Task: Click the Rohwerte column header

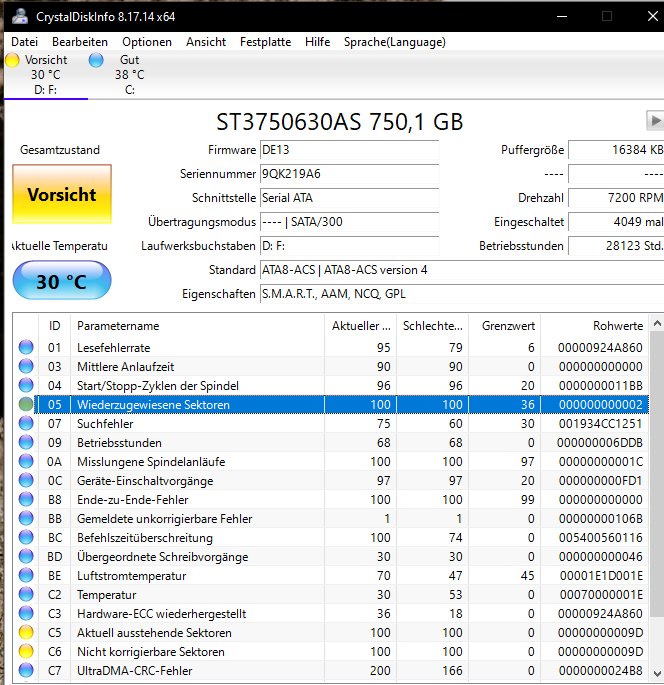Action: coord(595,326)
